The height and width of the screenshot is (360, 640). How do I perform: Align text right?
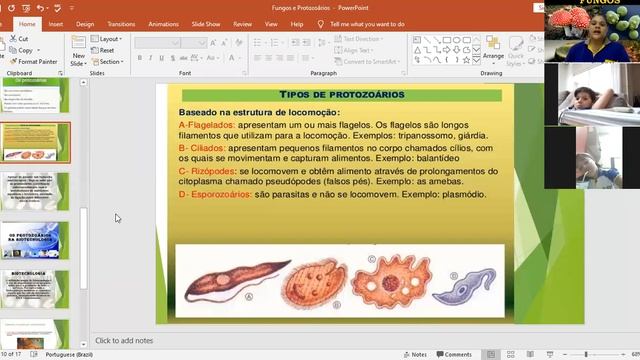point(280,58)
